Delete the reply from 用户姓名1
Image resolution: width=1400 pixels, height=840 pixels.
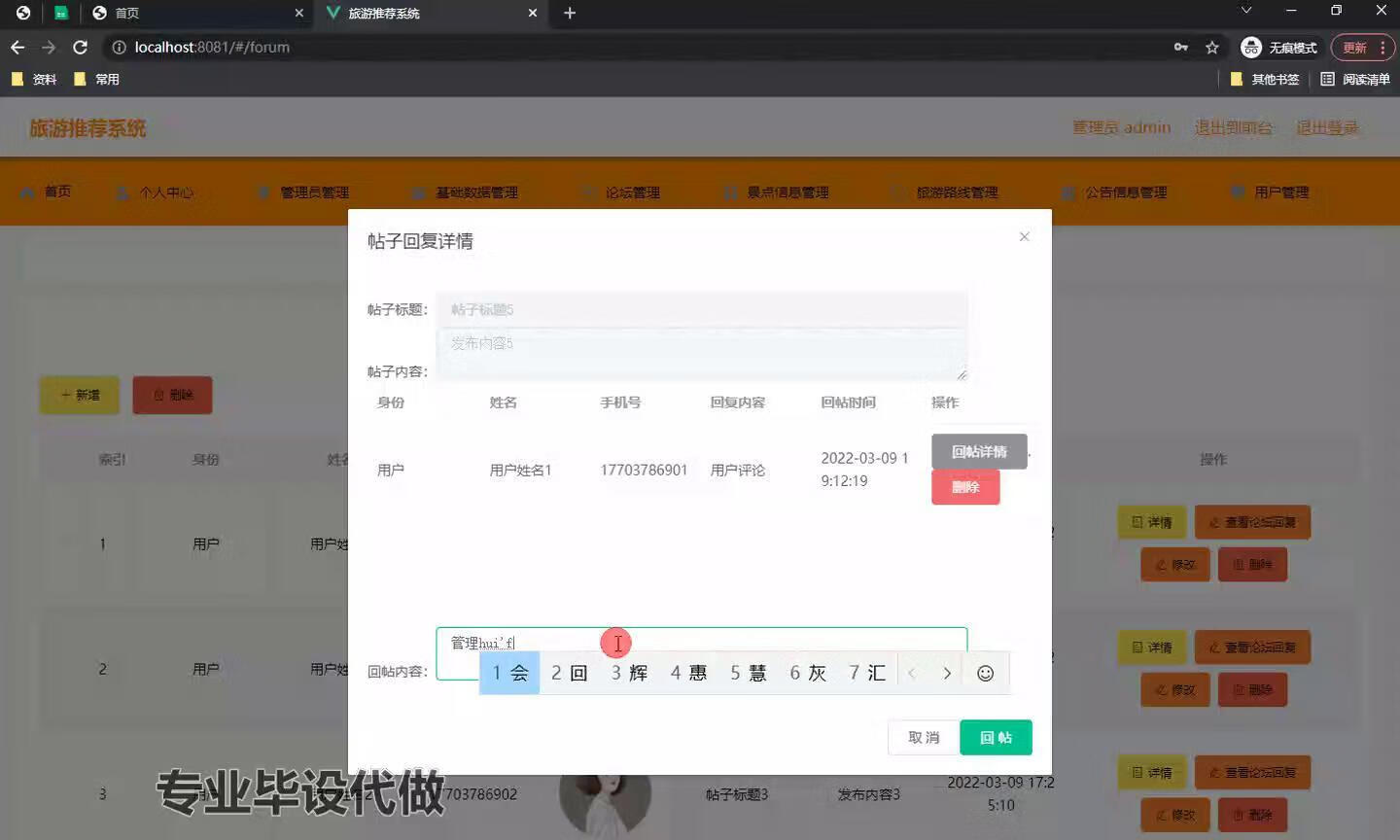coord(965,487)
